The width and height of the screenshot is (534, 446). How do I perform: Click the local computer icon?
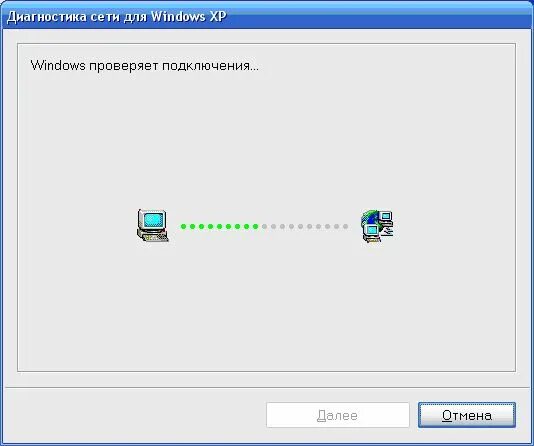[x=153, y=226]
